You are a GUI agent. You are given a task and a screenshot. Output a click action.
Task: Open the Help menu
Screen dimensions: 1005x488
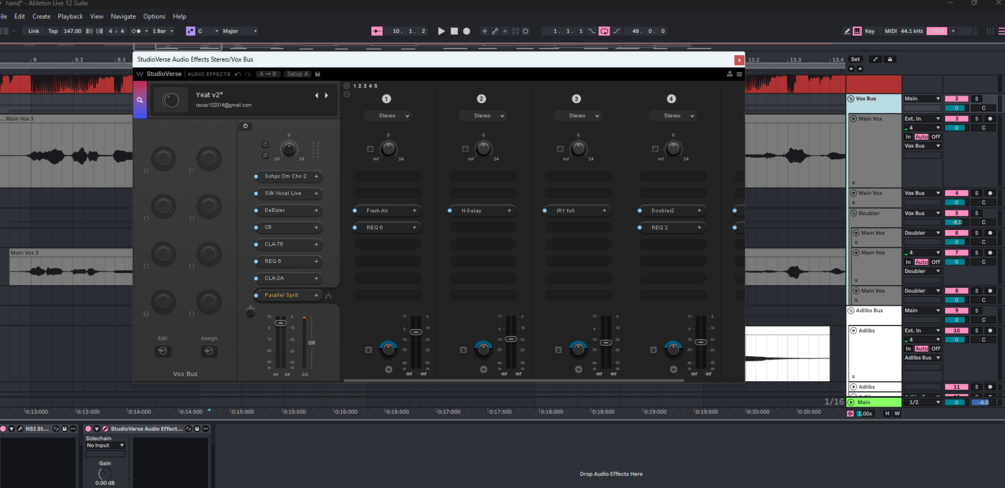(x=179, y=16)
